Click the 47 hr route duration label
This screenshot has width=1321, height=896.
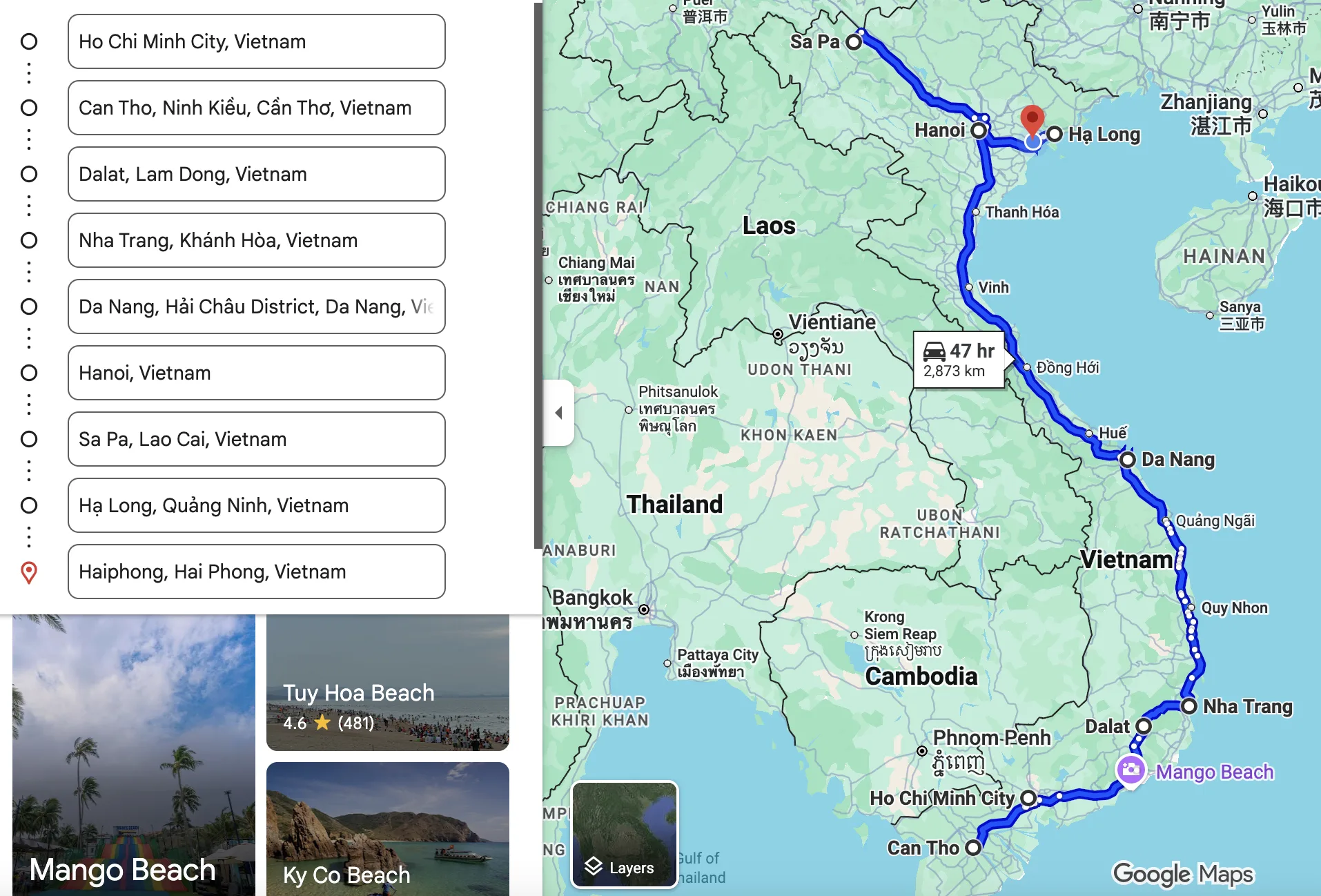tap(970, 352)
